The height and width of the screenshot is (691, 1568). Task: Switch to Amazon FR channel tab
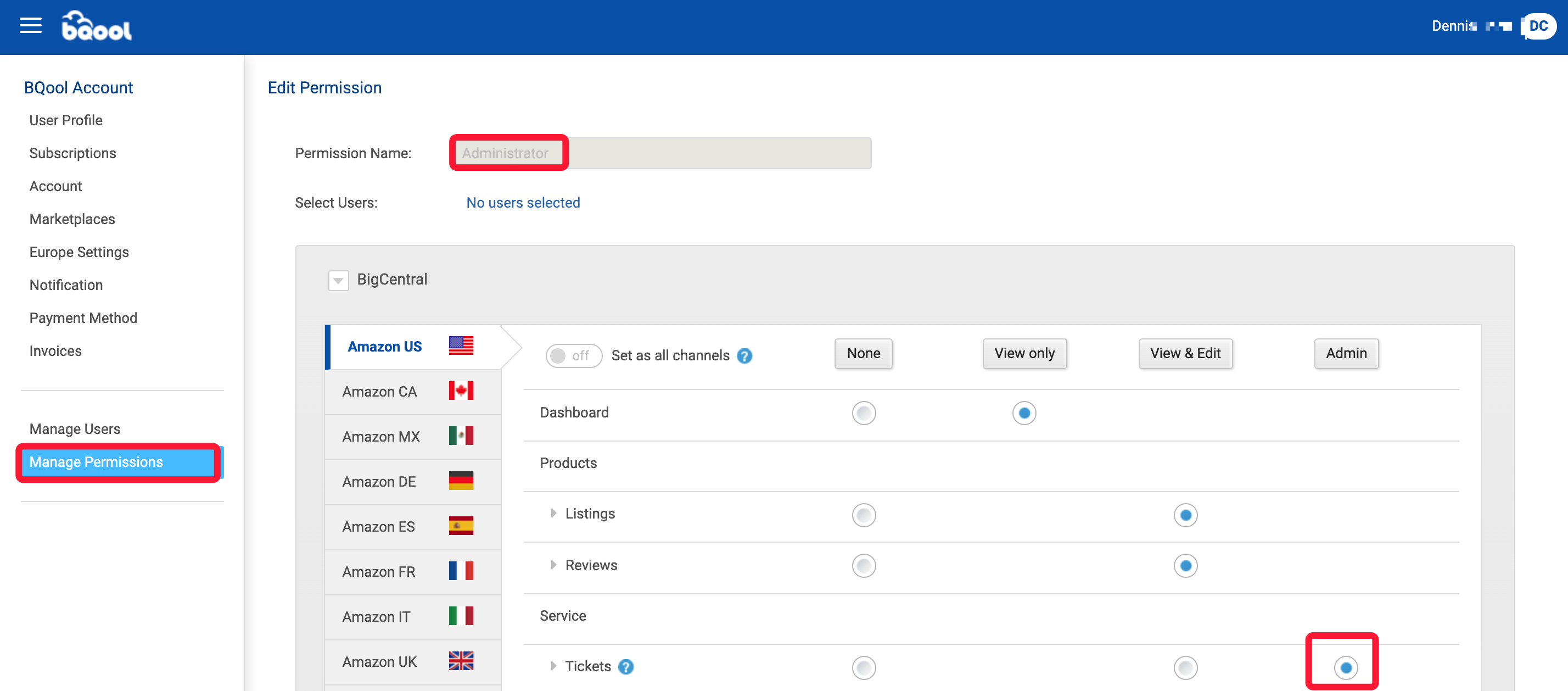pos(413,572)
